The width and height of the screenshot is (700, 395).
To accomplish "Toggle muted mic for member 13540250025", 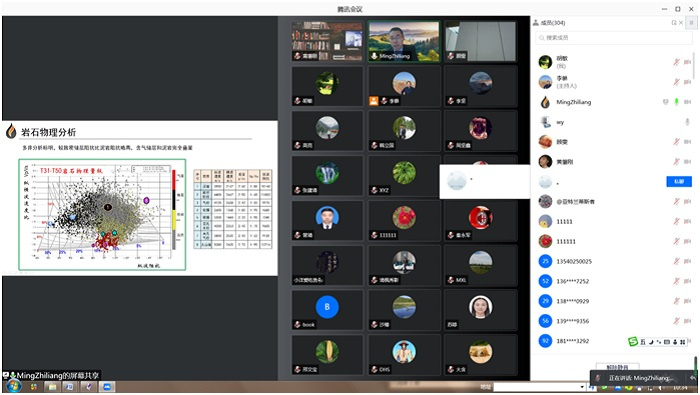I will tap(676, 261).
